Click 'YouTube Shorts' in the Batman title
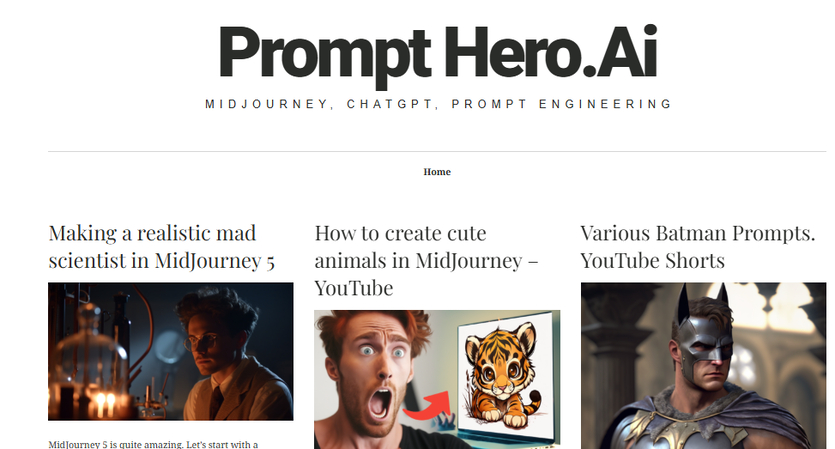835x449 pixels. click(x=653, y=260)
